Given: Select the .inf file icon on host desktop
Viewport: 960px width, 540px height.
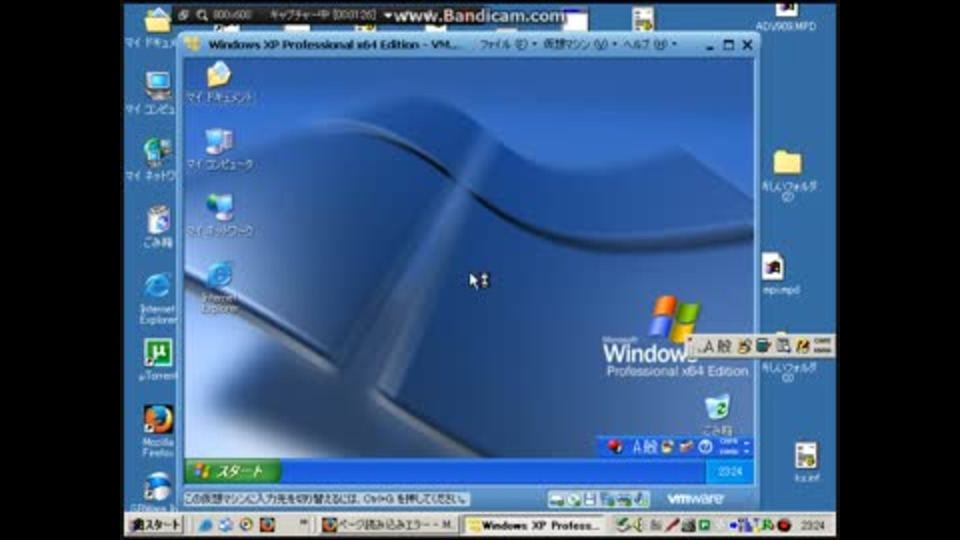Looking at the screenshot, I should pyautogui.click(x=806, y=463).
